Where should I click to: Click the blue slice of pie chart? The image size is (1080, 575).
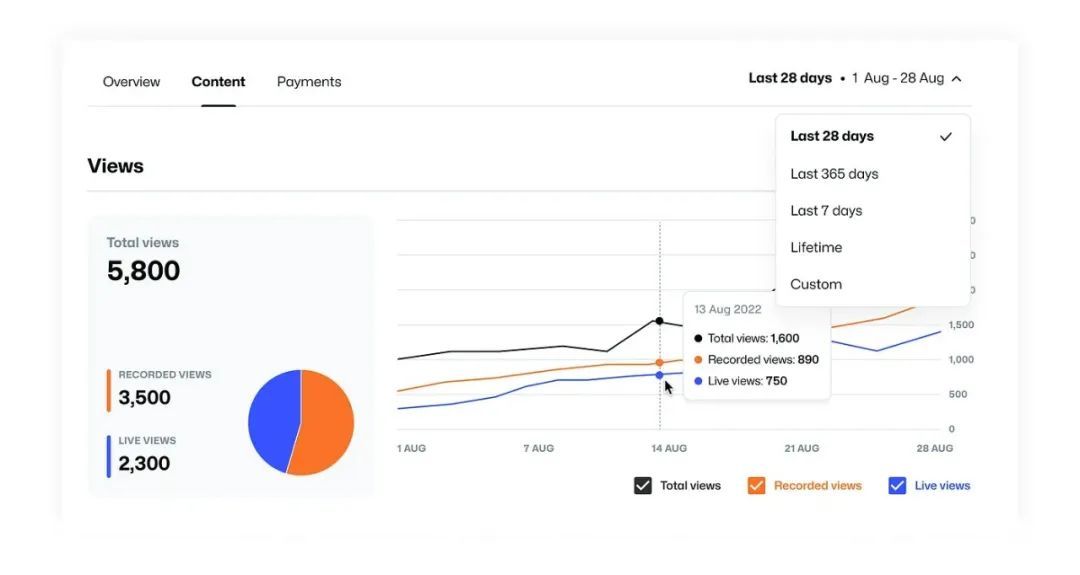[272, 420]
